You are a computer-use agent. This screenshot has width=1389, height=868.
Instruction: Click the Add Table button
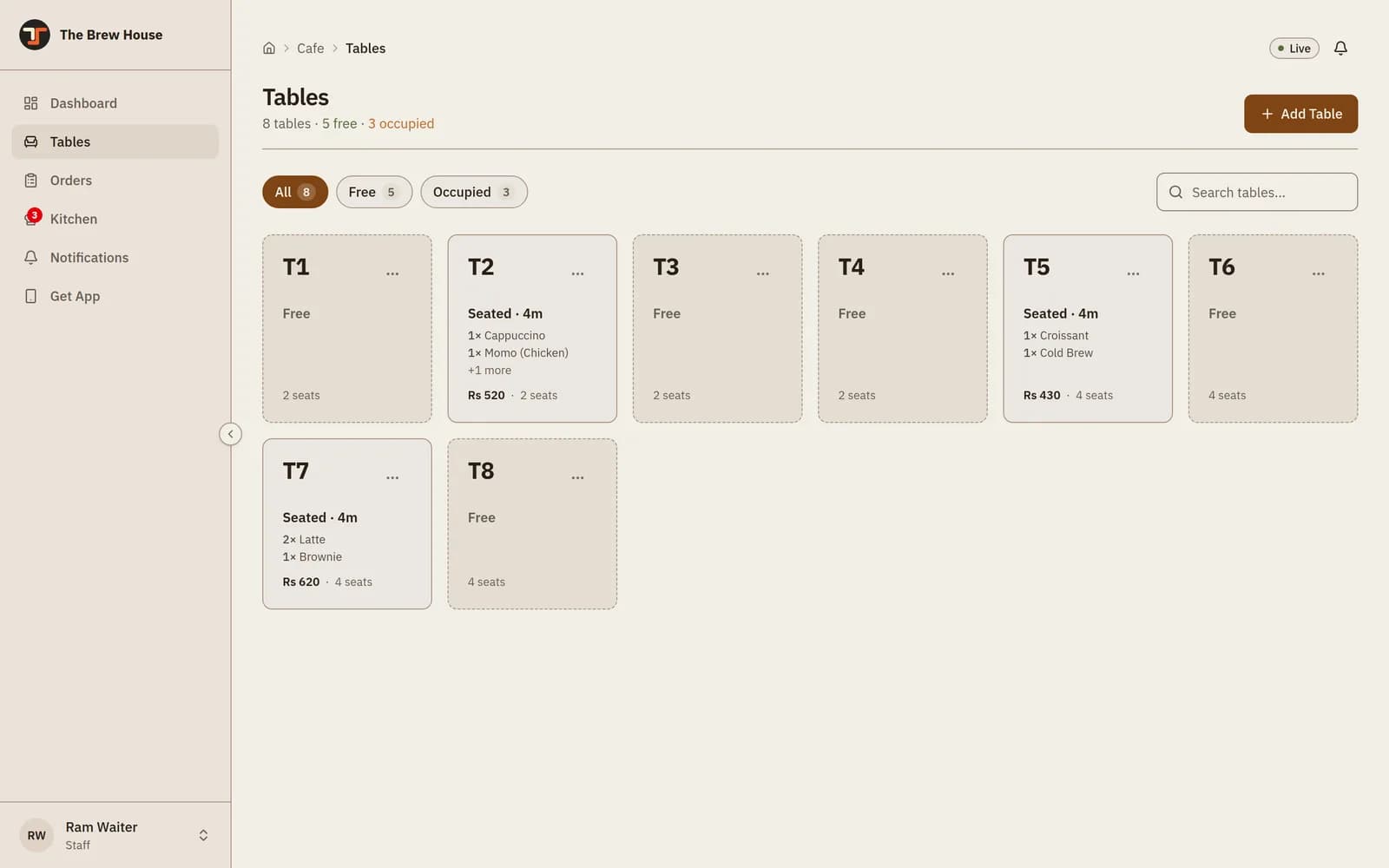pos(1300,114)
